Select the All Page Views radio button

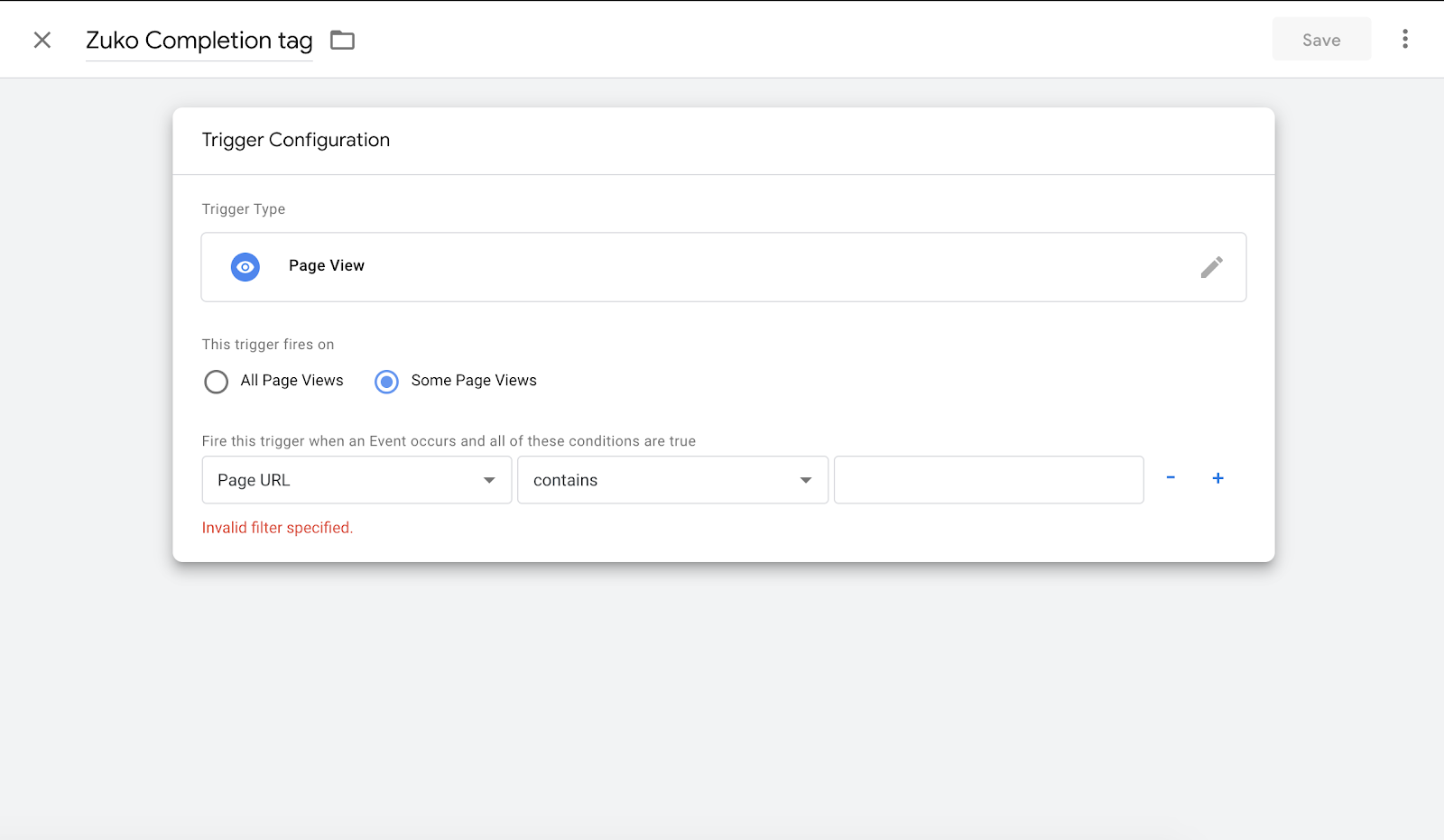[217, 382]
